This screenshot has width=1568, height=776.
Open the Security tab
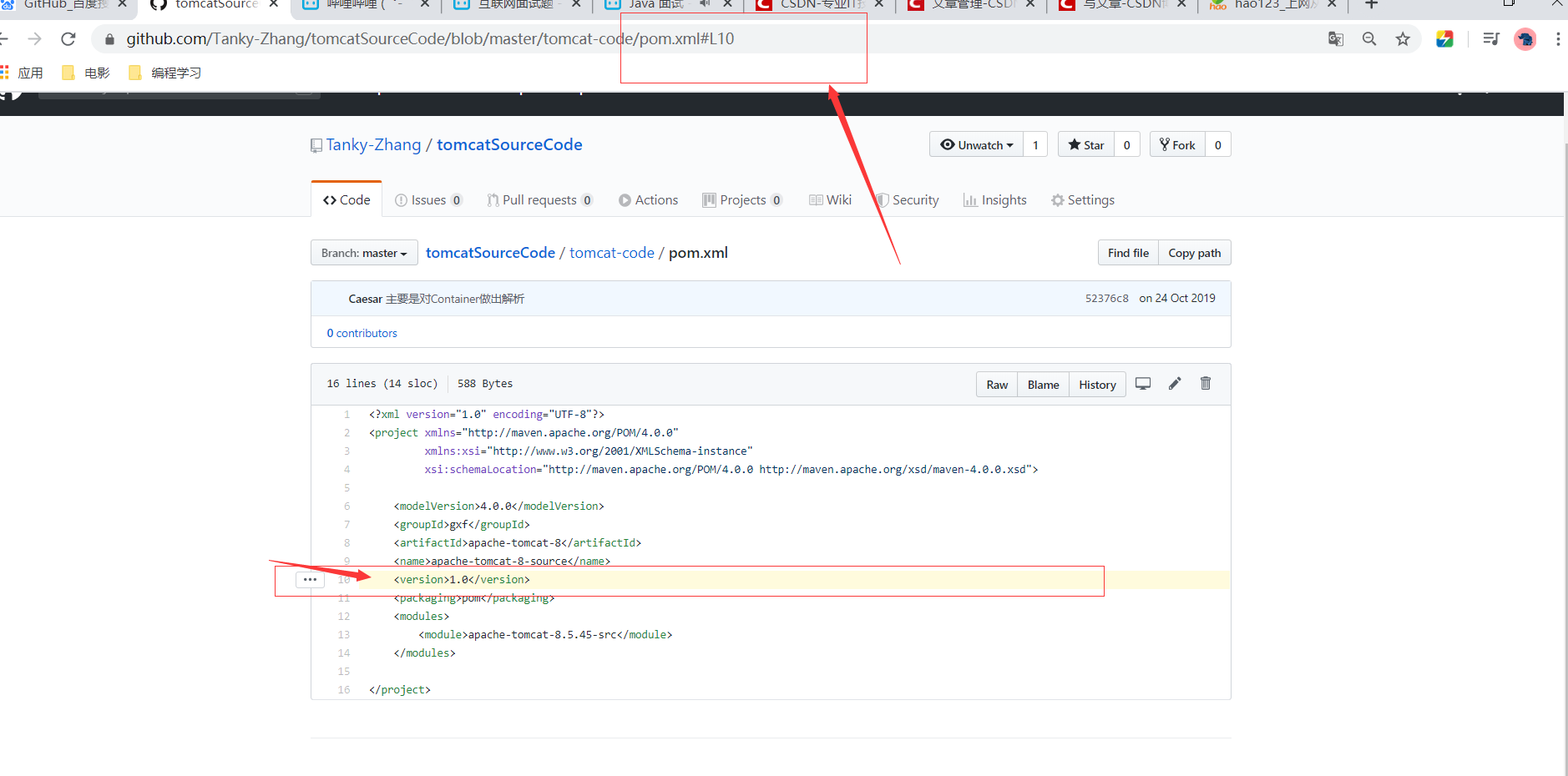pyautogui.click(x=907, y=200)
